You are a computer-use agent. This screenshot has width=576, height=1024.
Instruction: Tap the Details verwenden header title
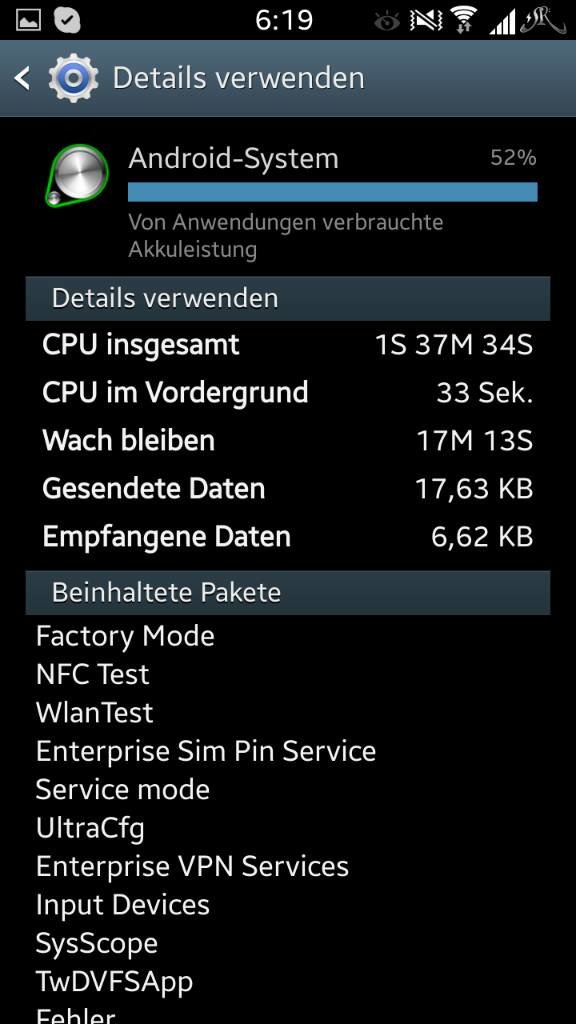pos(238,78)
